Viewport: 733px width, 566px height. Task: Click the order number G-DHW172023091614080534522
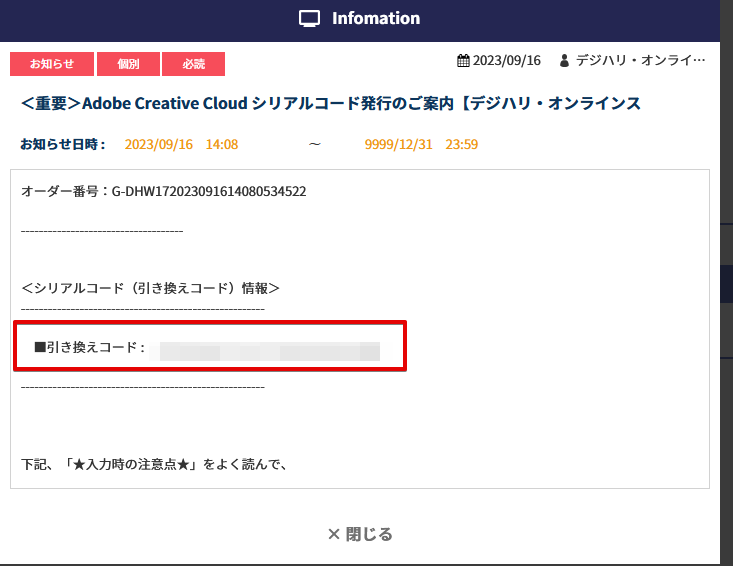163,191
